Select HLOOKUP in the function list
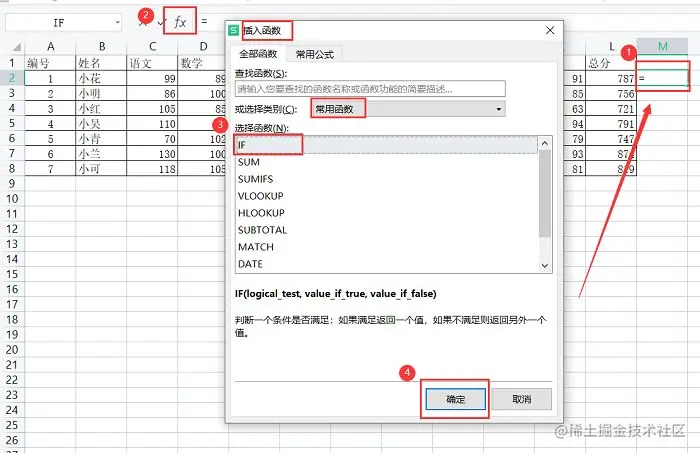The image size is (700, 453). click(x=387, y=213)
